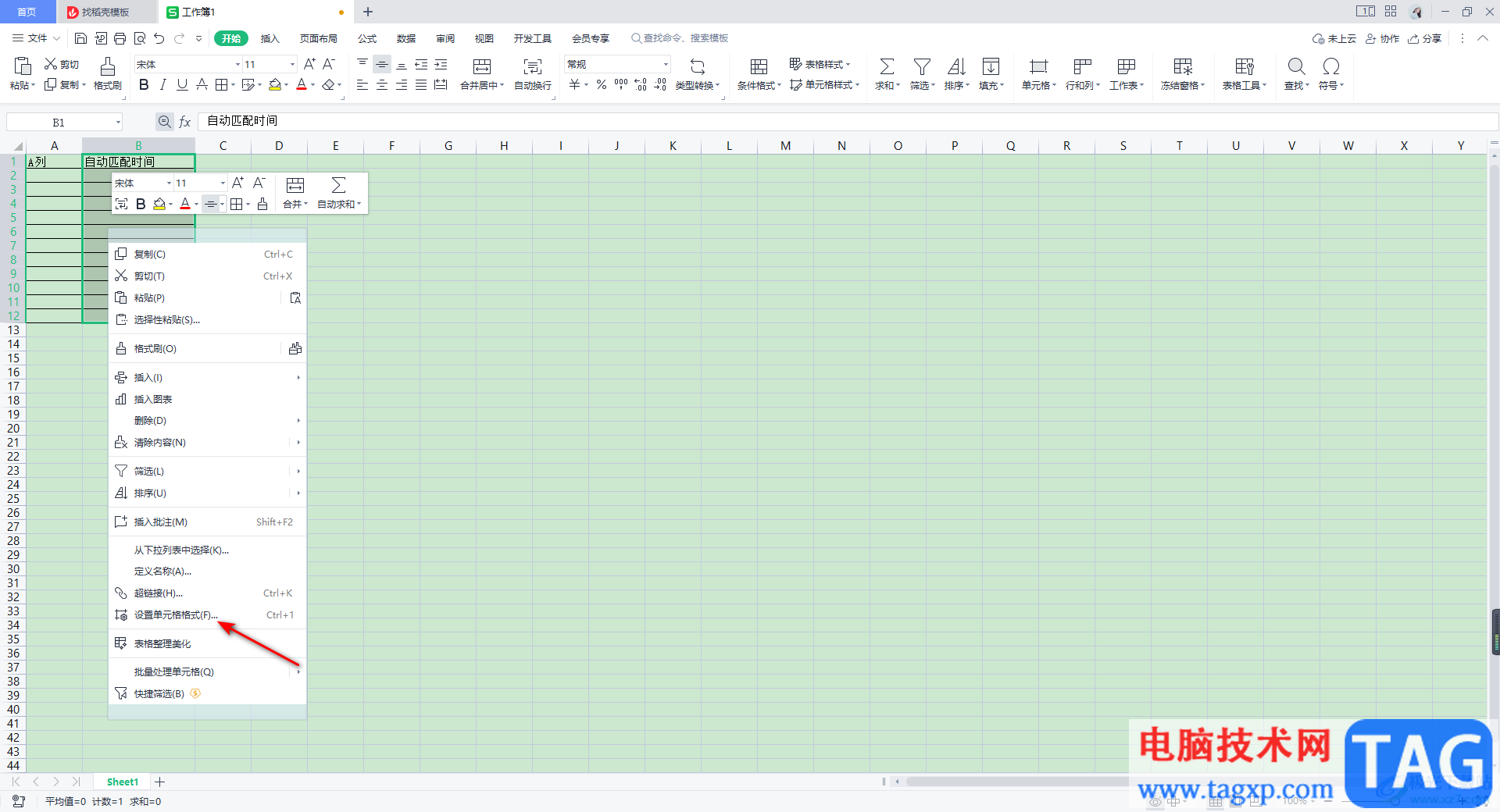1500x812 pixels.
Task: Click the Symbol icon (符号)
Action: (1330, 66)
